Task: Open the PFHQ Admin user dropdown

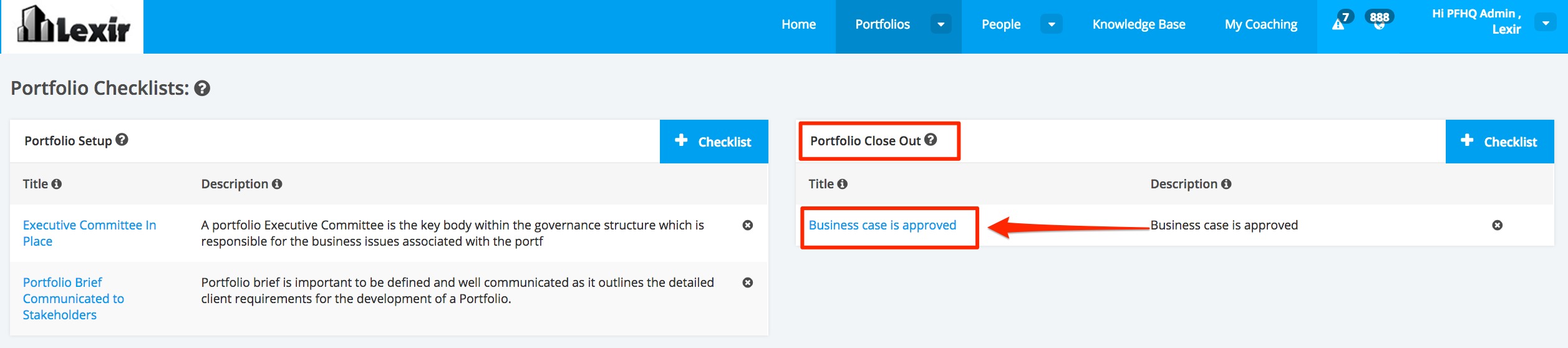Action: [1546, 23]
